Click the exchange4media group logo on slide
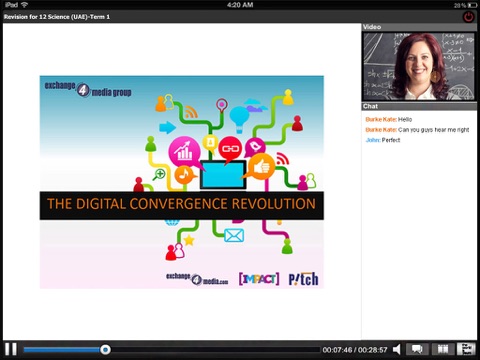Viewport: 480px width, 360px height. [x=88, y=89]
